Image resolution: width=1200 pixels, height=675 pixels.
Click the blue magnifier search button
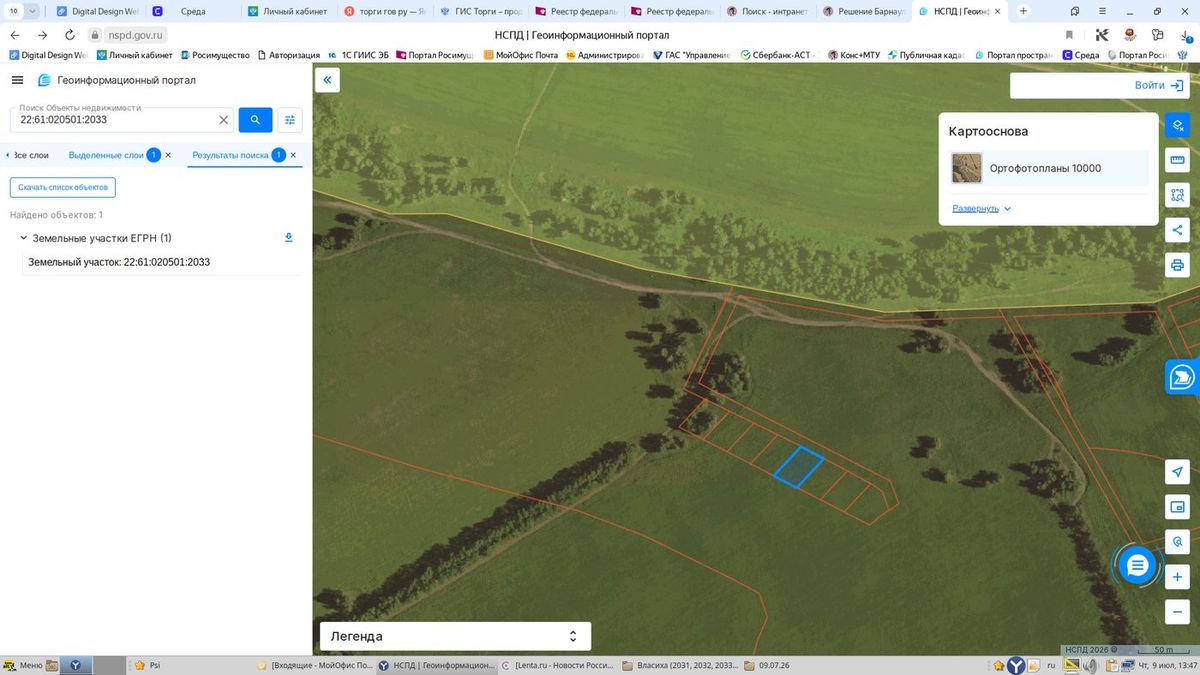point(255,120)
